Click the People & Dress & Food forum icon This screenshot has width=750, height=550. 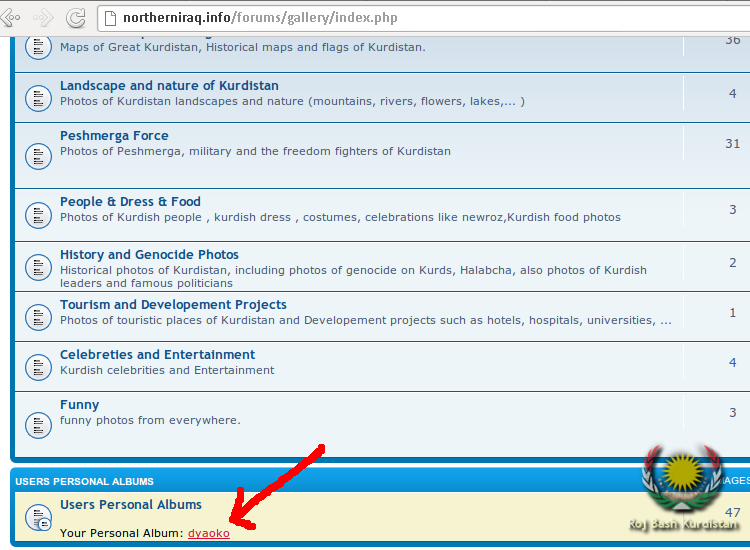point(38,215)
